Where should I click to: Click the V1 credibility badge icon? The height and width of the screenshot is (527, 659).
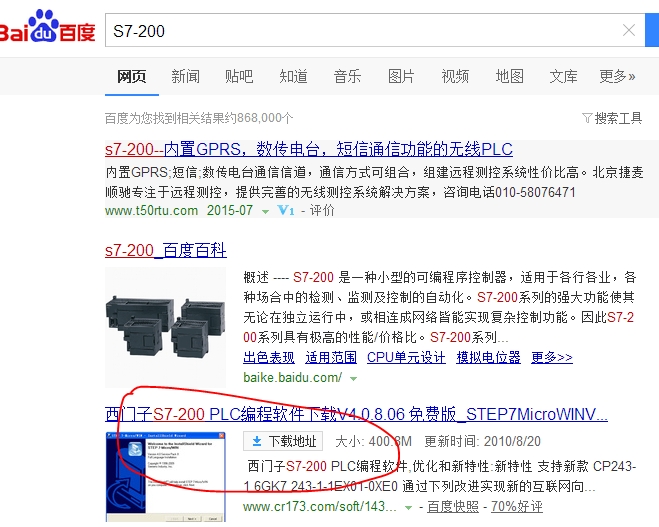286,210
